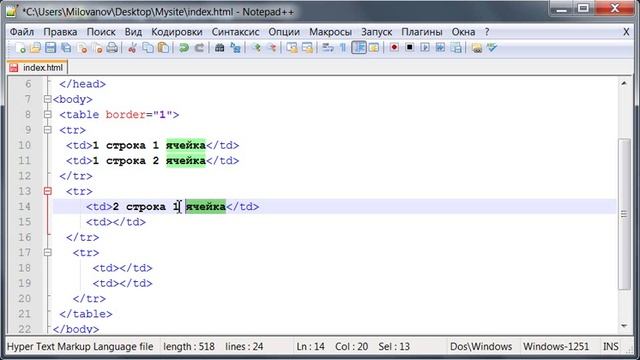Open the Файл menu
This screenshot has height=360, width=640.
22,32
